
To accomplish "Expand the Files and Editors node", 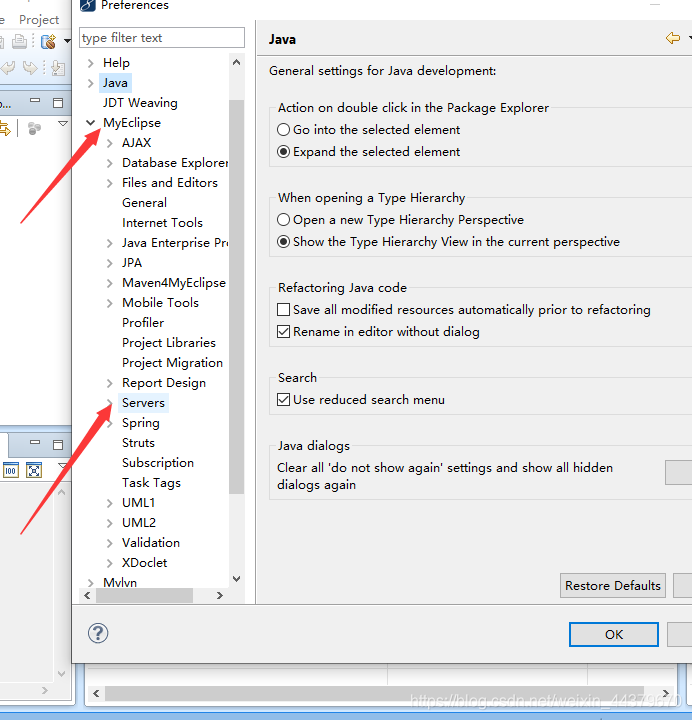I will (109, 183).
